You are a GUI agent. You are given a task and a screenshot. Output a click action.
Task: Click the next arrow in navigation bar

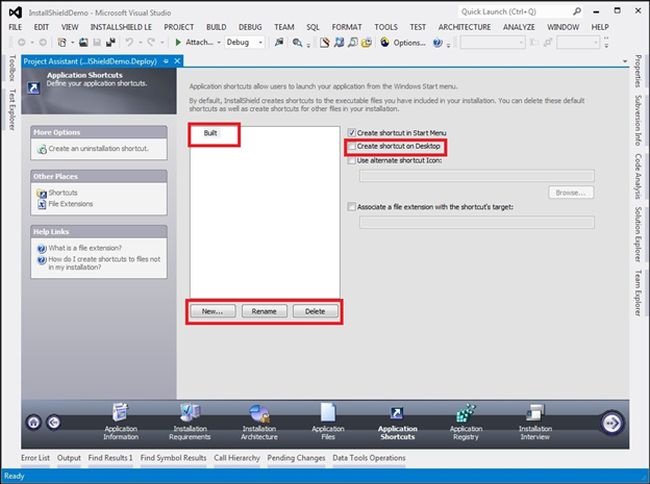tap(611, 423)
